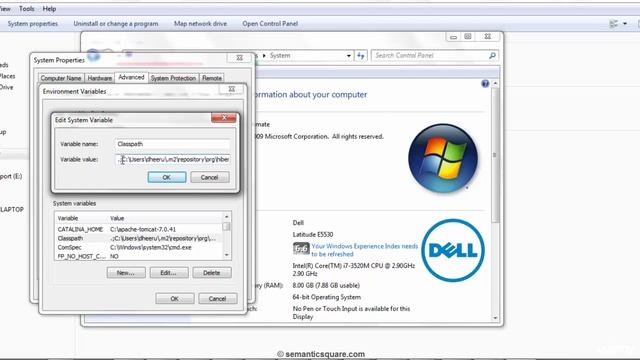Image resolution: width=640 pixels, height=360 pixels.
Task: Open the view options dropdown arrow
Action: [x=625, y=24]
